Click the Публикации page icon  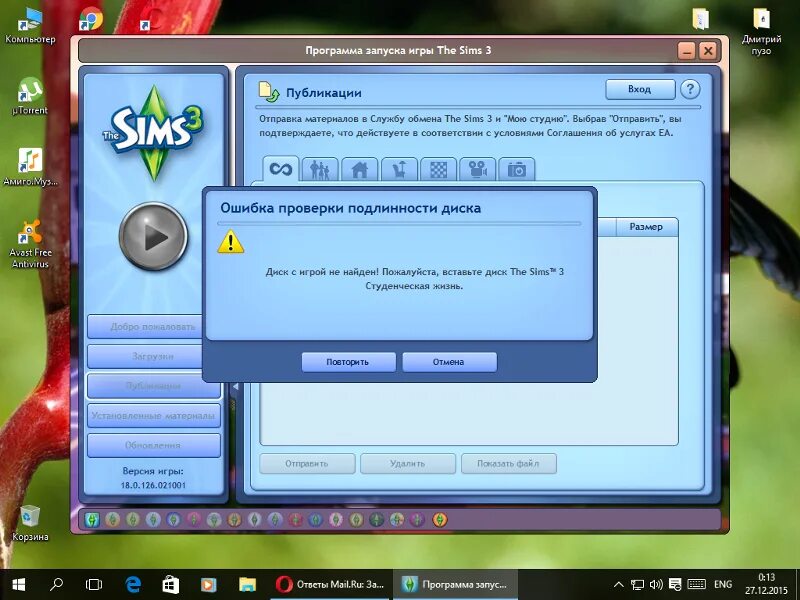click(x=269, y=92)
